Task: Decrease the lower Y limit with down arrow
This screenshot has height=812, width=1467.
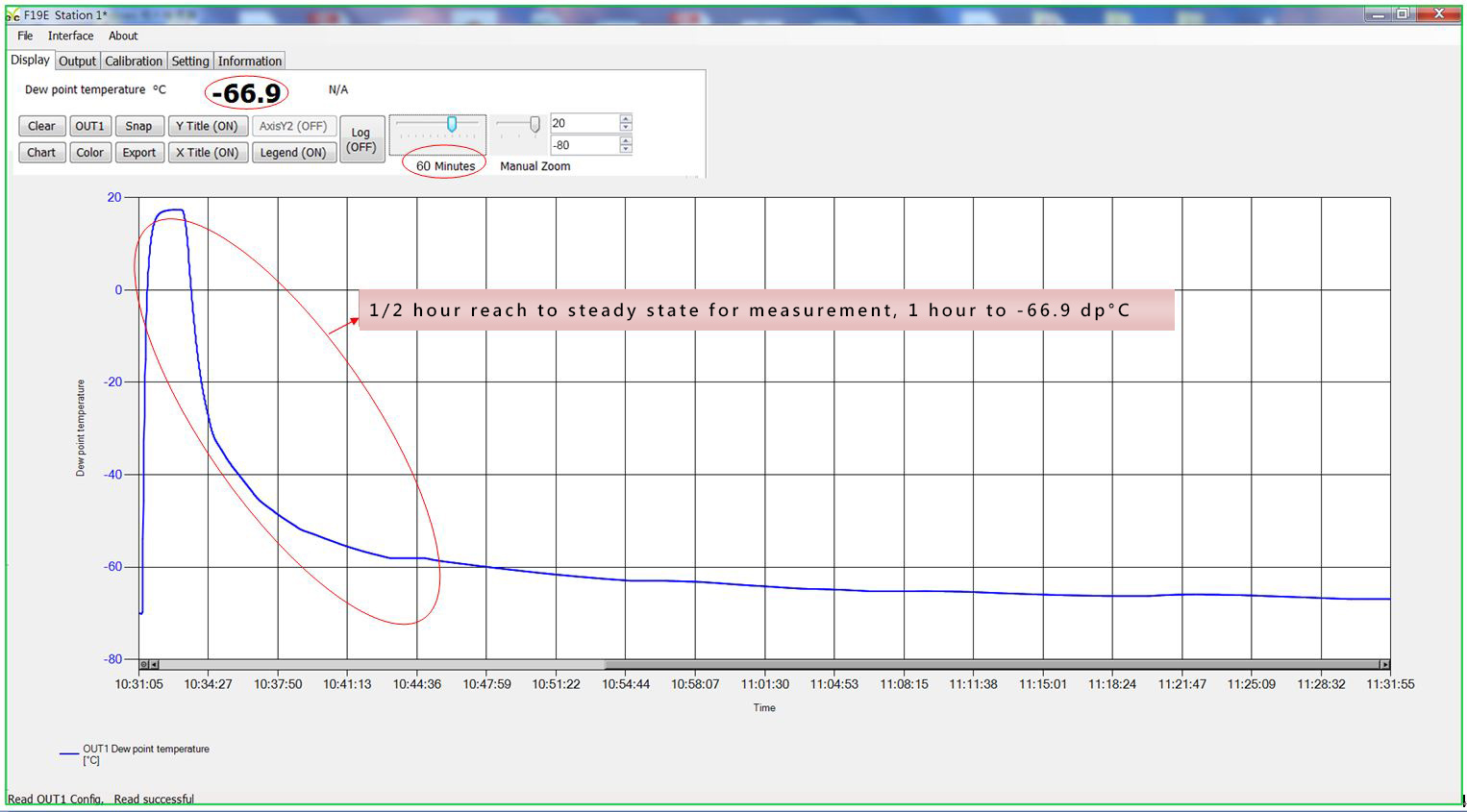Action: tap(626, 150)
